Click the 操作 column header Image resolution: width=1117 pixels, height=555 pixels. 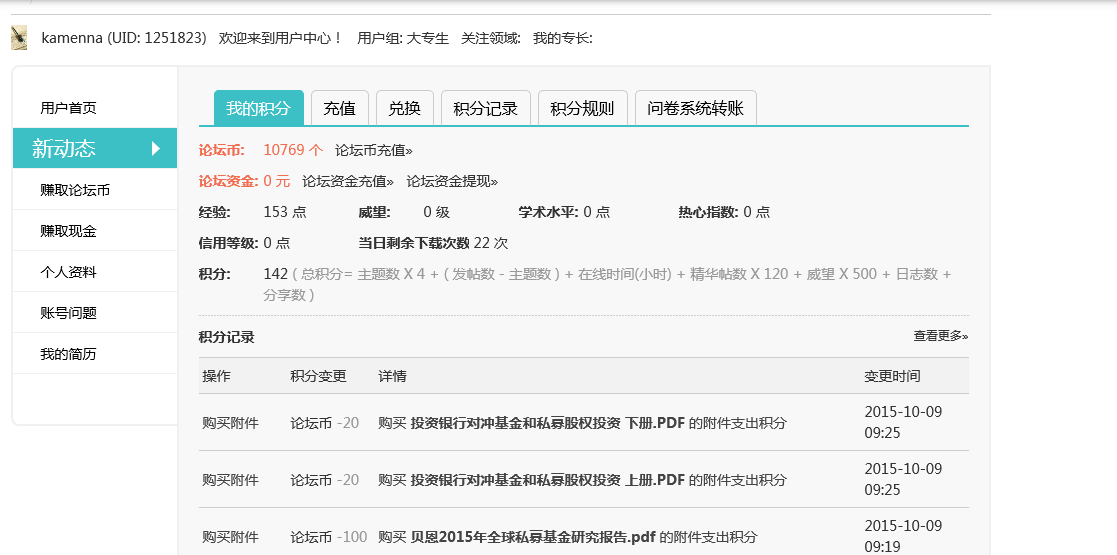[217, 376]
